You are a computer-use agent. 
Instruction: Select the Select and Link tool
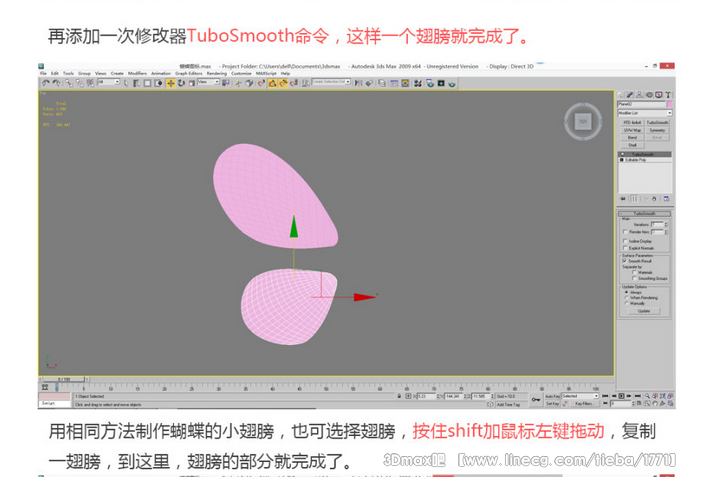pyautogui.click(x=69, y=83)
